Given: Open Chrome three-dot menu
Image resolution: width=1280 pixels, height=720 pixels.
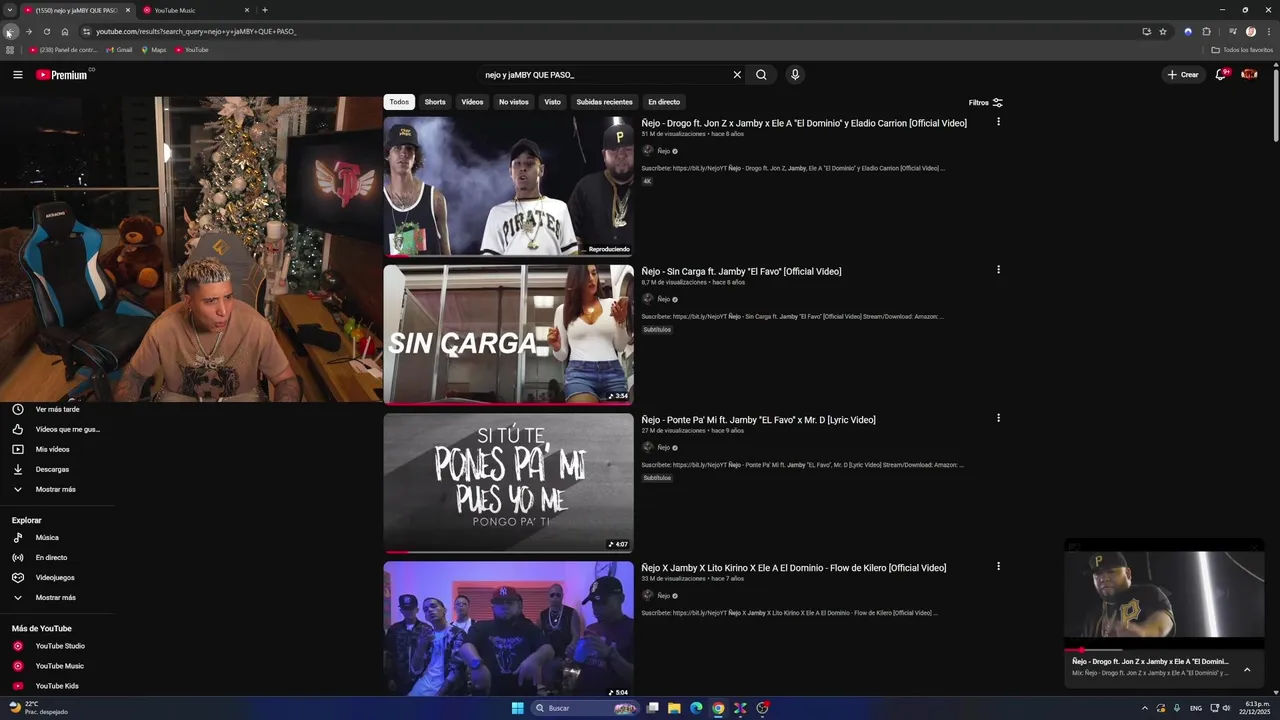Looking at the screenshot, I should pyautogui.click(x=1269, y=32).
